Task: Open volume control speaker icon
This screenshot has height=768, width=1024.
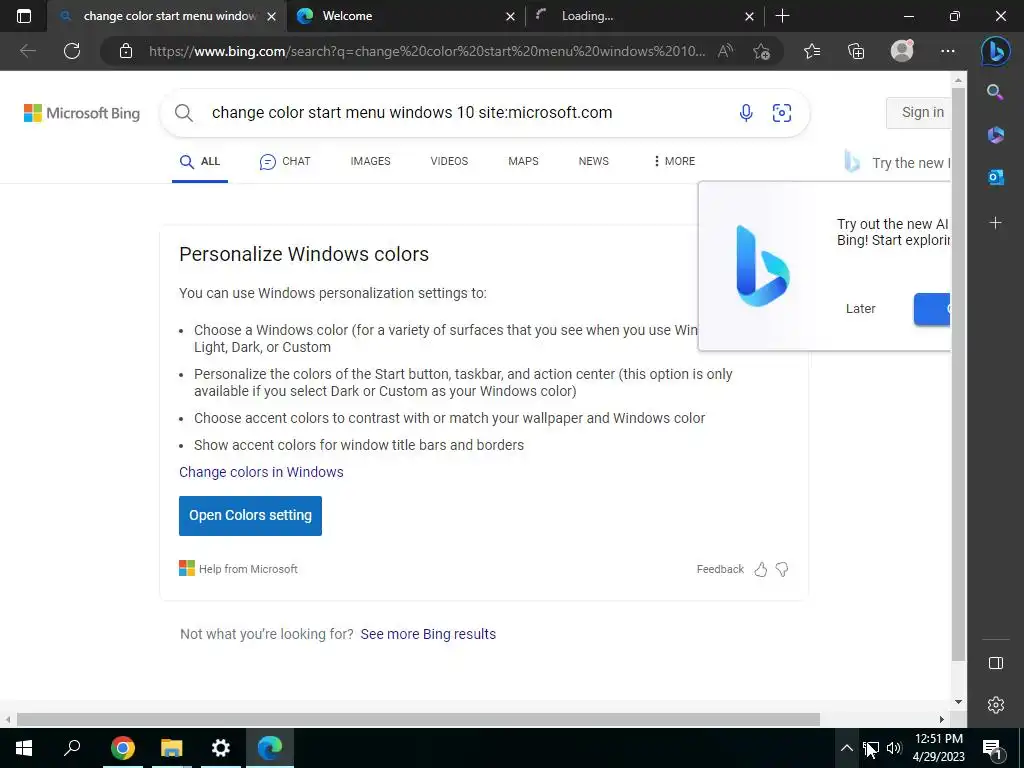Action: pyautogui.click(x=894, y=748)
